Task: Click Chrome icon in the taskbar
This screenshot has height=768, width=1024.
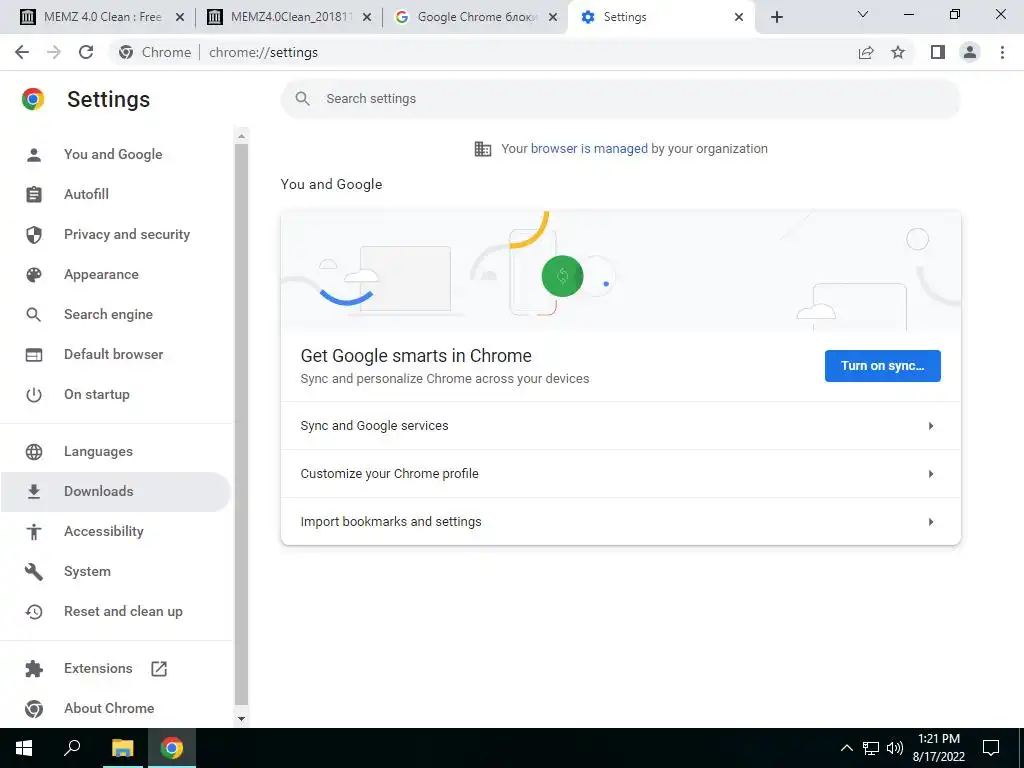Action: tap(172, 748)
